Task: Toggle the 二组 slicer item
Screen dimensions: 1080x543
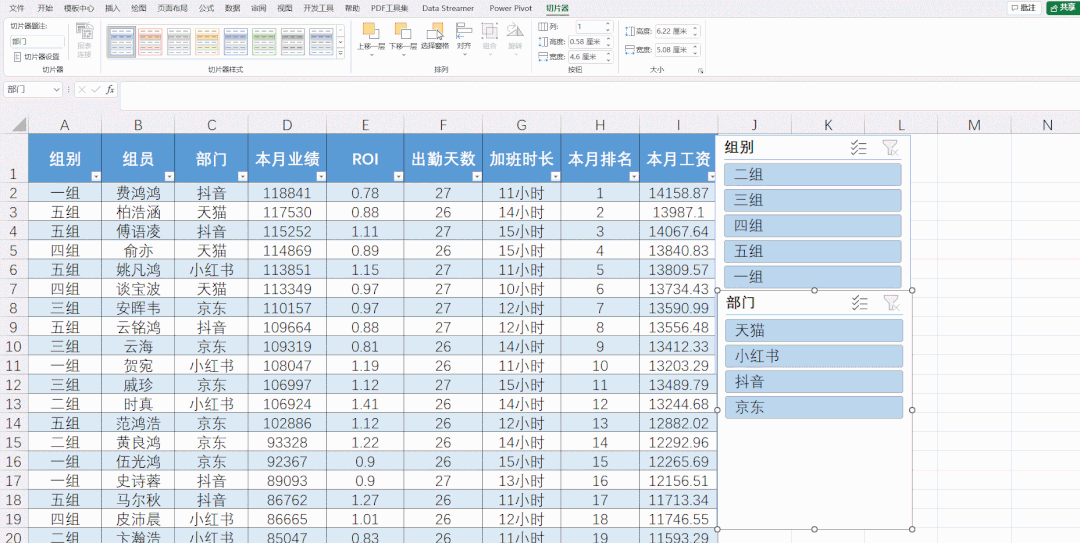Action: pos(813,174)
